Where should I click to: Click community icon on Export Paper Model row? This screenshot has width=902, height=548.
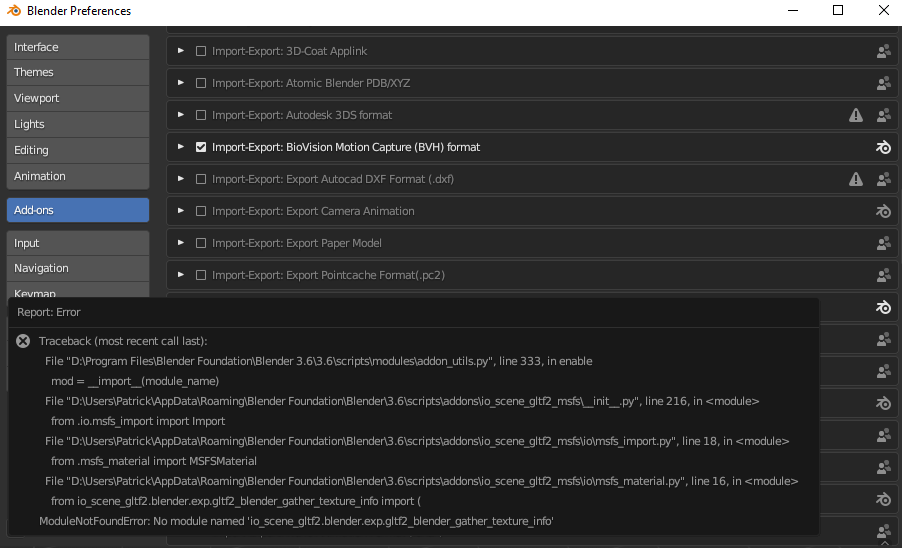(884, 243)
